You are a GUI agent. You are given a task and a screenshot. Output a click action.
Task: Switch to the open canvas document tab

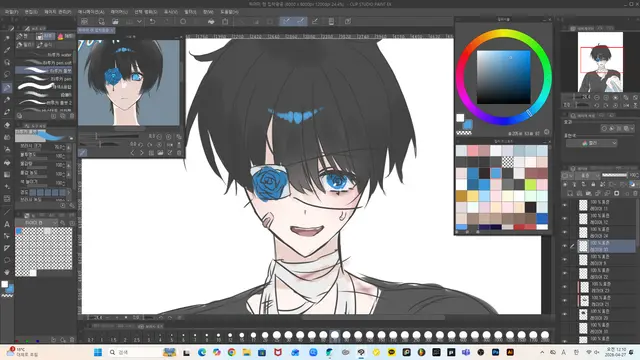[96, 30]
